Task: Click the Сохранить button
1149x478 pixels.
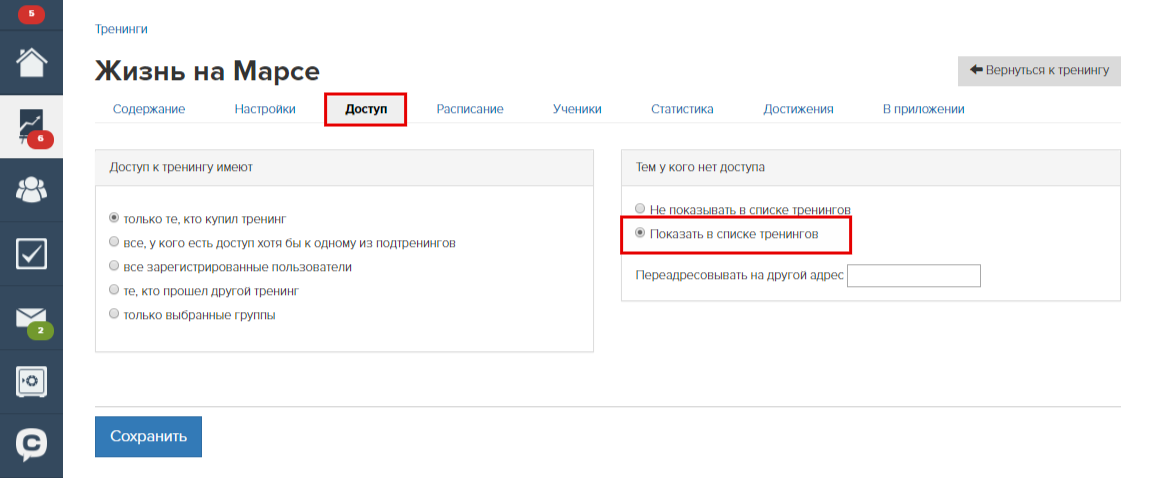Action: (x=148, y=436)
